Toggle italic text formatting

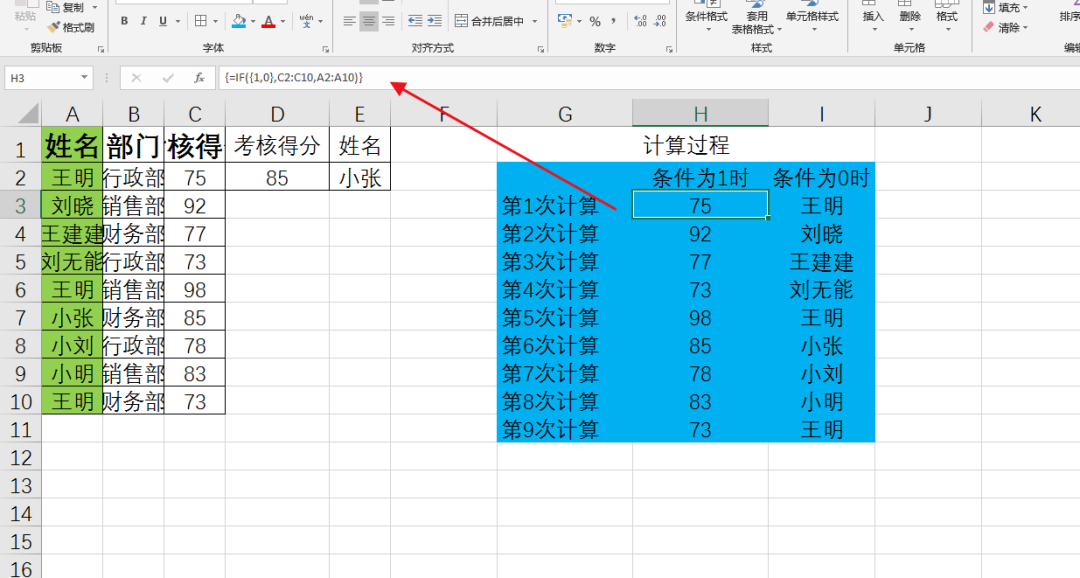(143, 21)
